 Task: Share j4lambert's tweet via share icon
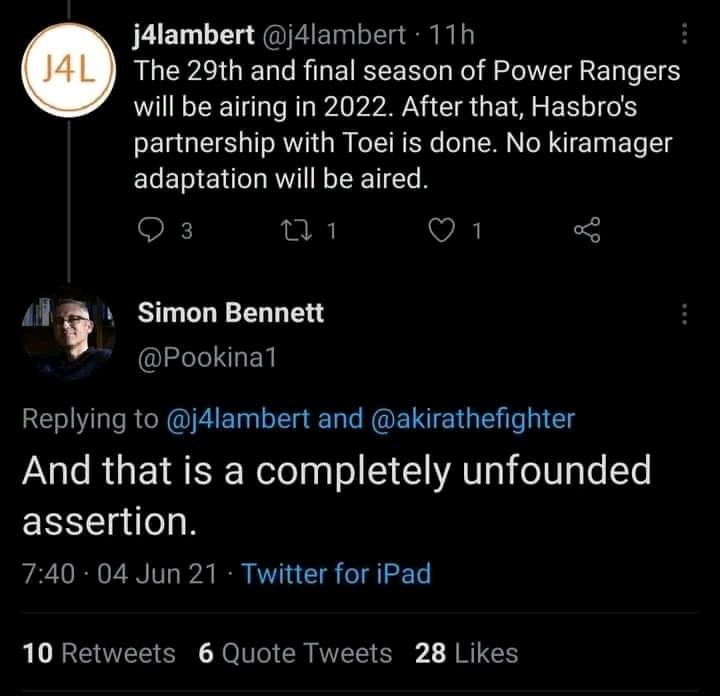click(587, 232)
